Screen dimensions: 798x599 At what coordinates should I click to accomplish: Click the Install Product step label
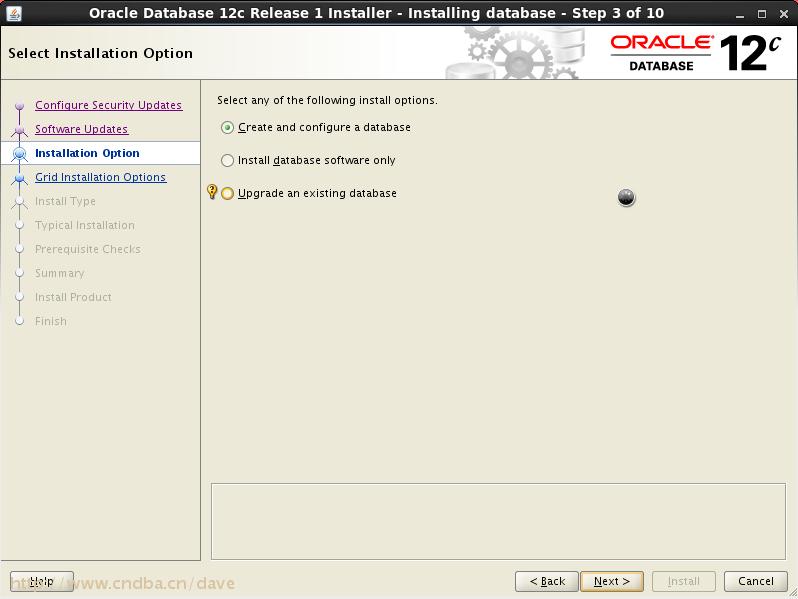click(x=73, y=297)
